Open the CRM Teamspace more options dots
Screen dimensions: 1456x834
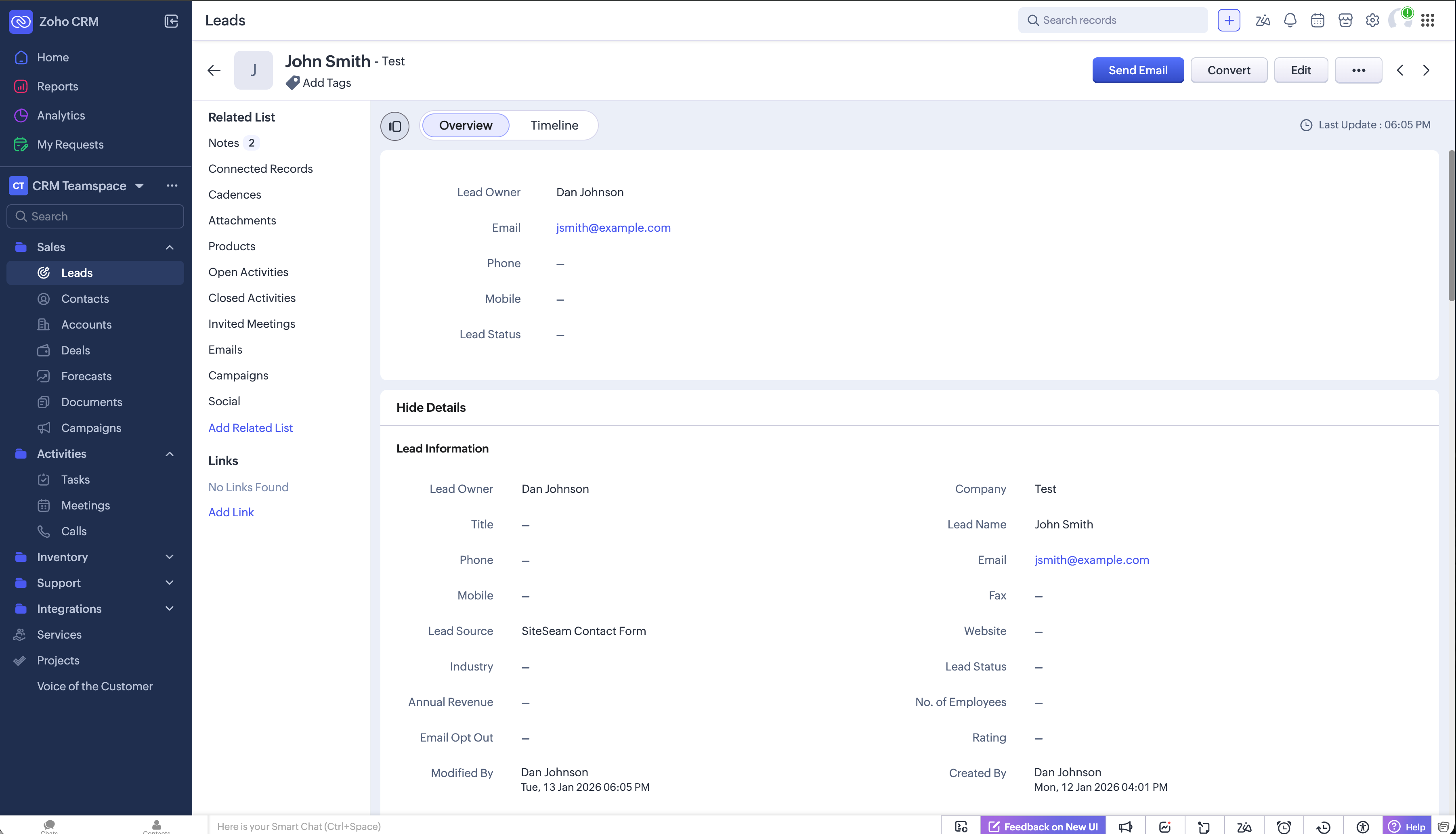172,186
